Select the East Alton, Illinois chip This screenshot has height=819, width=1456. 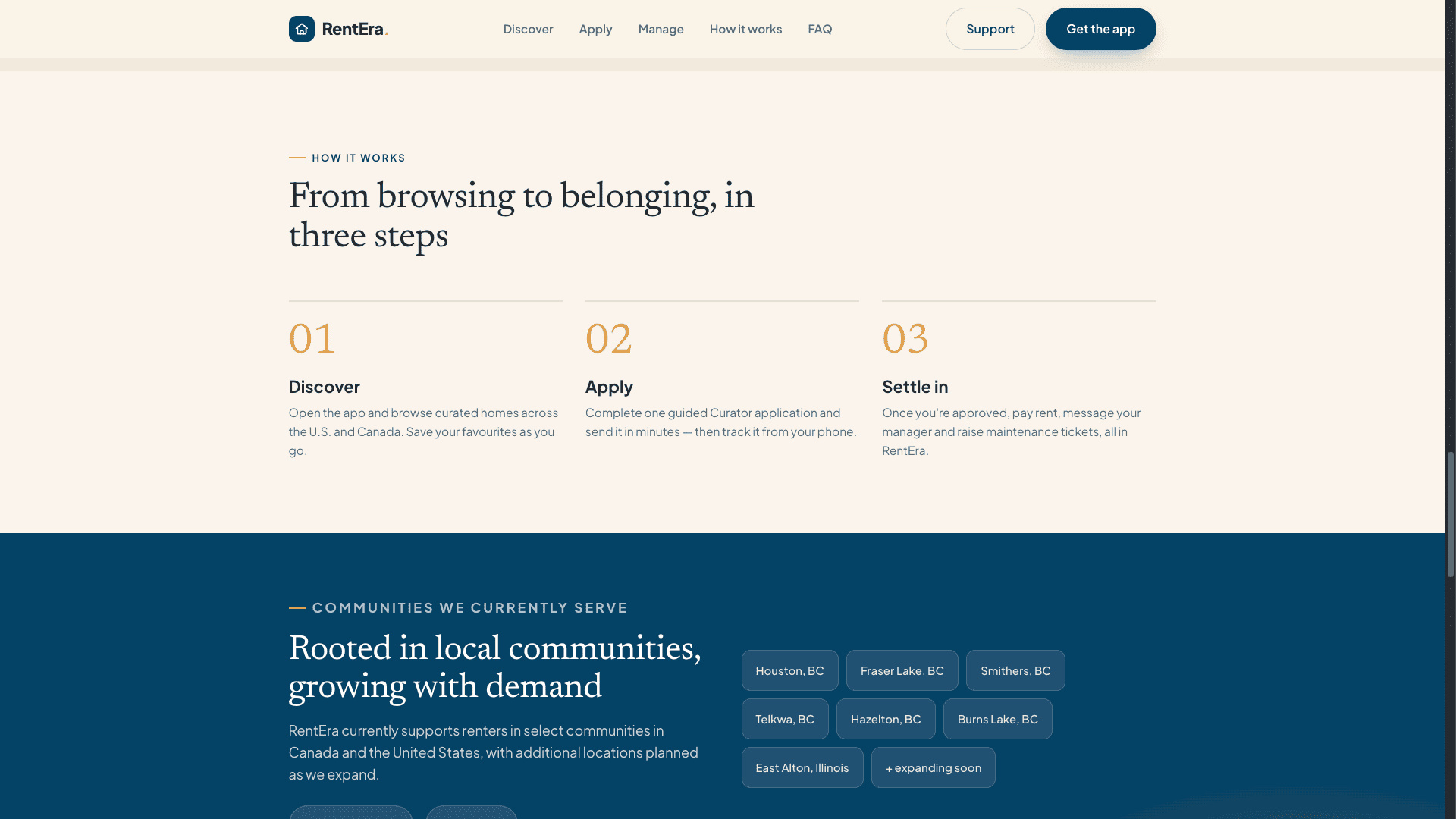(x=802, y=767)
